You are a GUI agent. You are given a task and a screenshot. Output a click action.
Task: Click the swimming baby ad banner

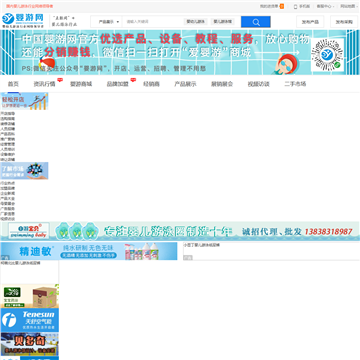pyautogui.click(x=180, y=231)
